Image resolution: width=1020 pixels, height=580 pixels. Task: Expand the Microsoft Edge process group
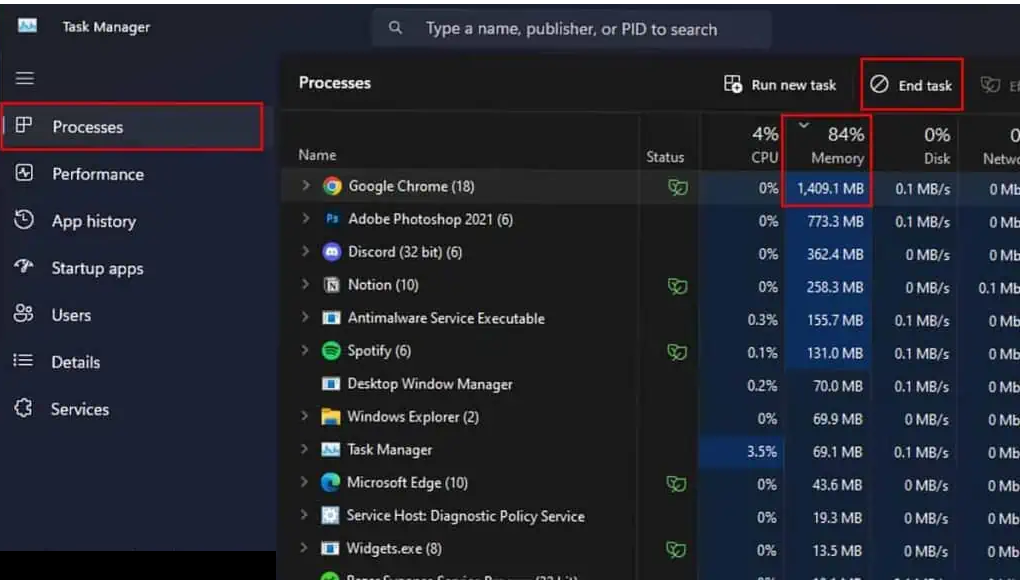[x=304, y=482]
